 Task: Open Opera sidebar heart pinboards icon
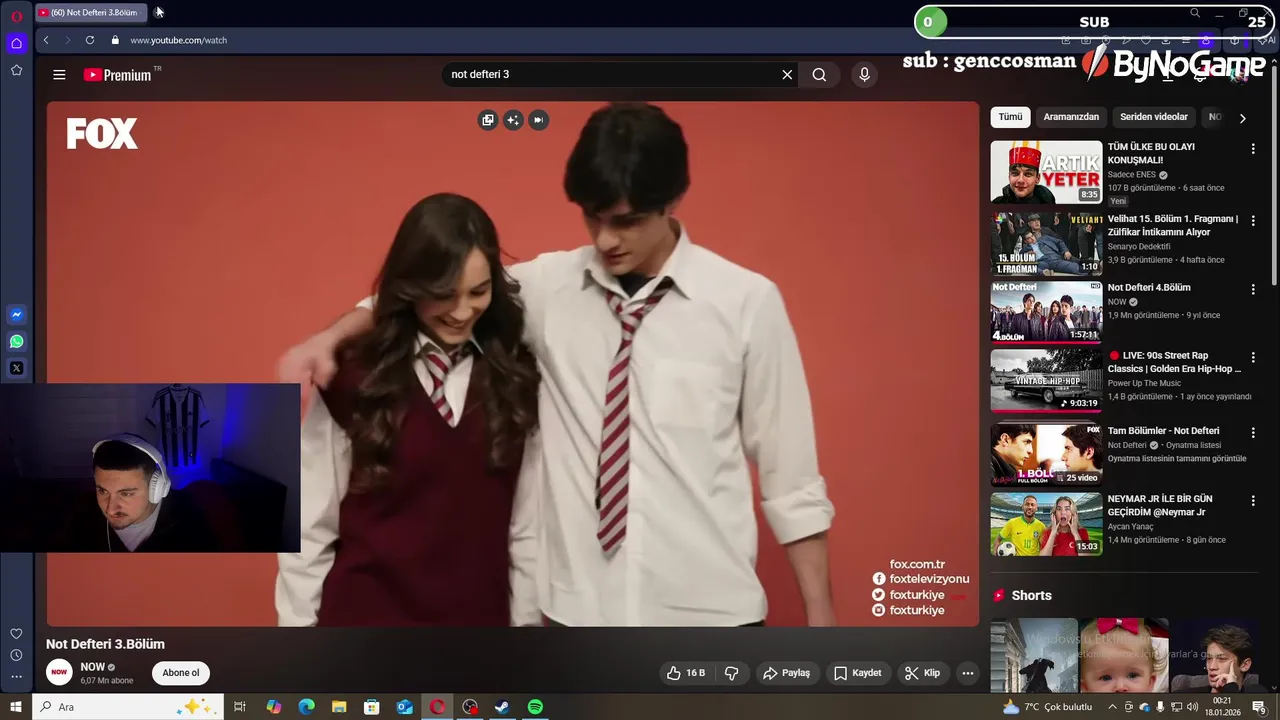coord(16,634)
